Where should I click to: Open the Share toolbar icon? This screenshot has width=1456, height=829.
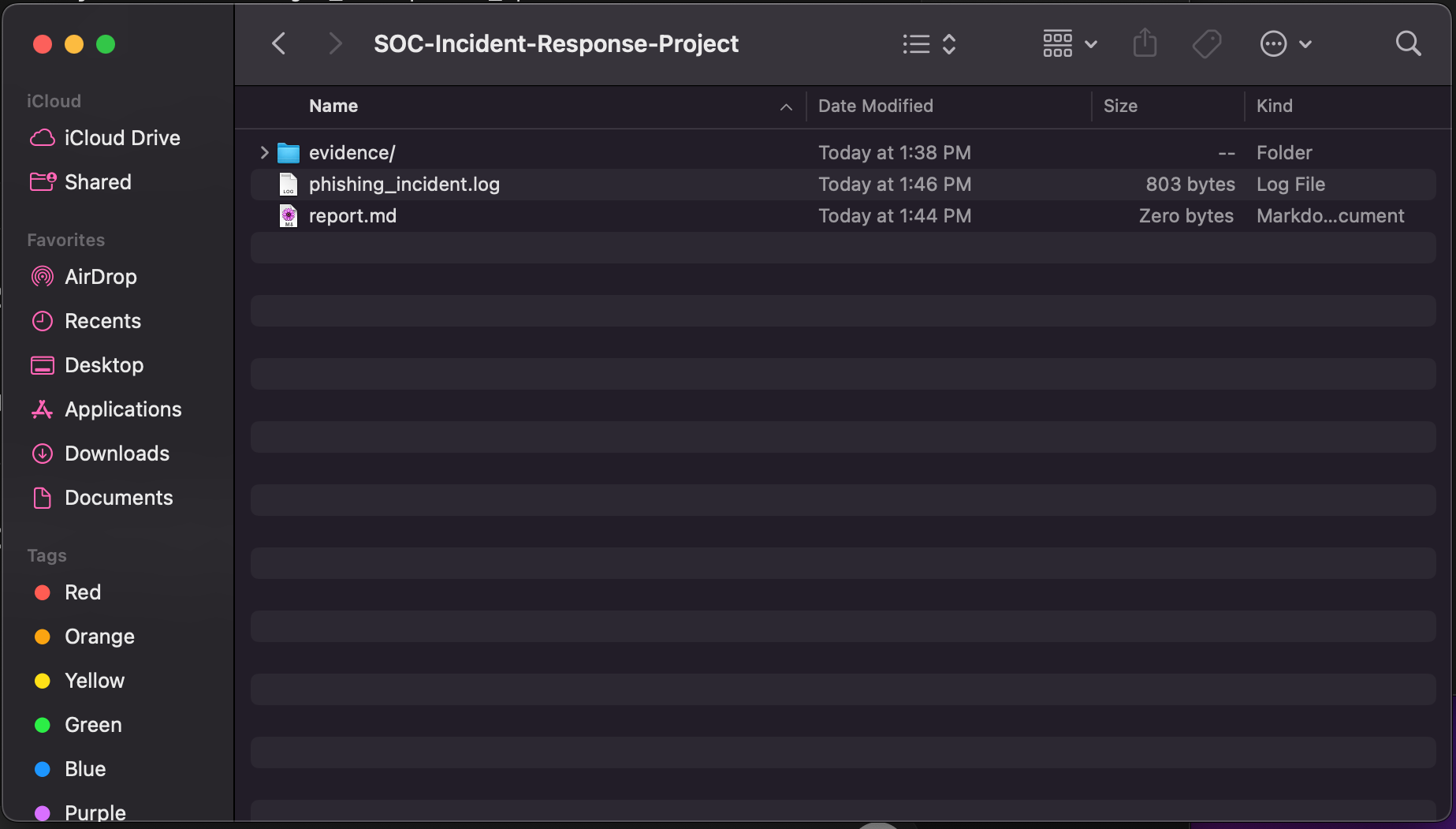tap(1145, 43)
